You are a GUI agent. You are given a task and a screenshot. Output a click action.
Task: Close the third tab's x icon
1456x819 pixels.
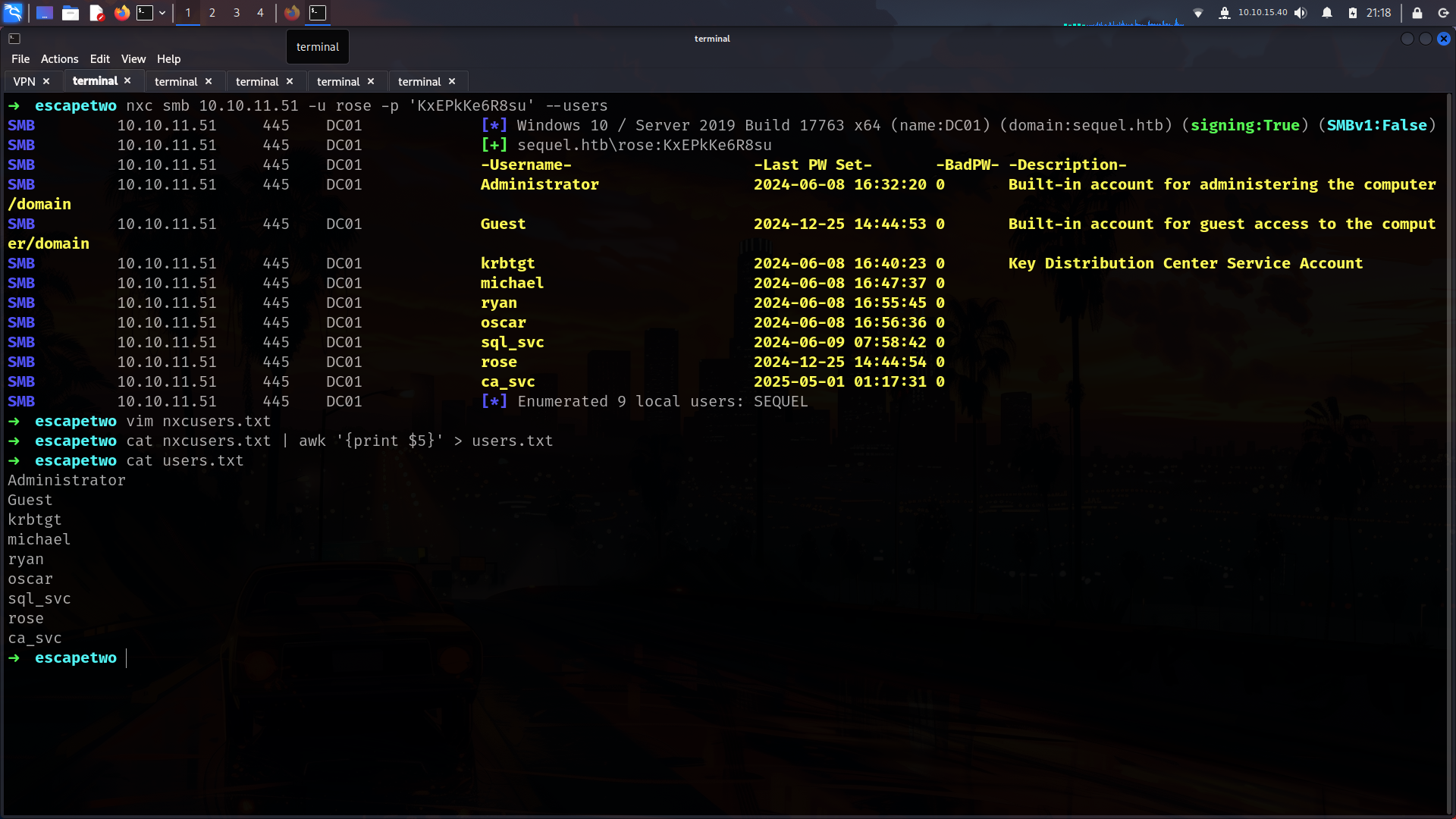click(209, 81)
